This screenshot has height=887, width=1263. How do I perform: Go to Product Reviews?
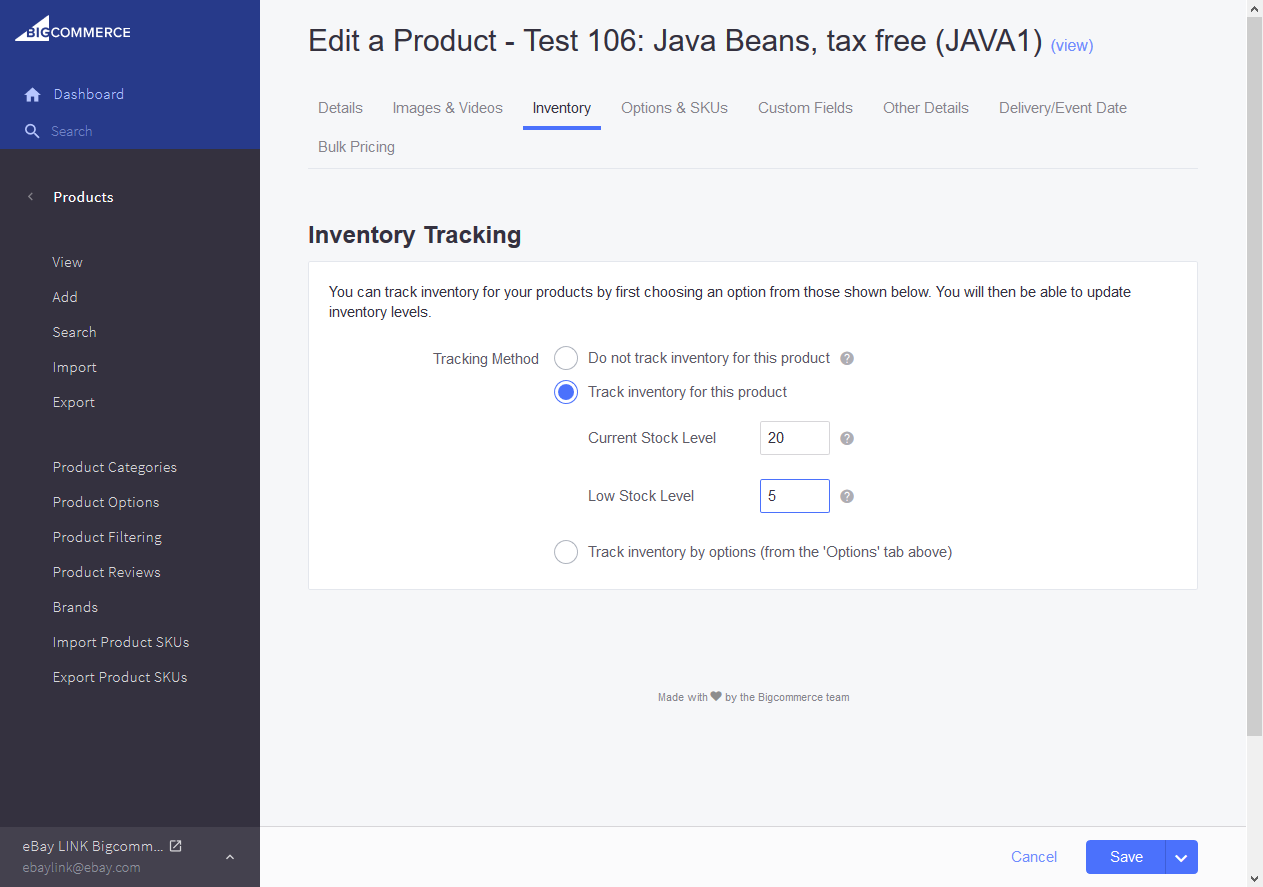(107, 572)
